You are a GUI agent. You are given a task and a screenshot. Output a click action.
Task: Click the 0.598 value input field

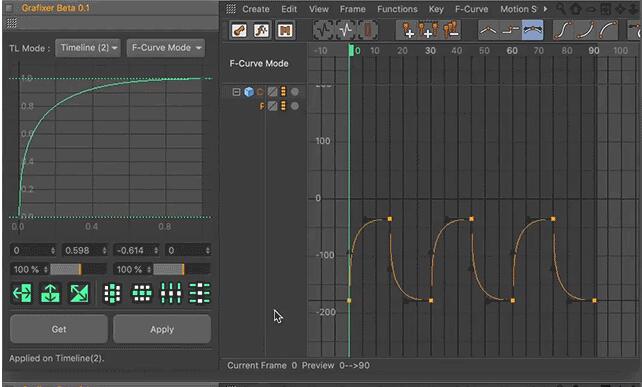pos(85,250)
